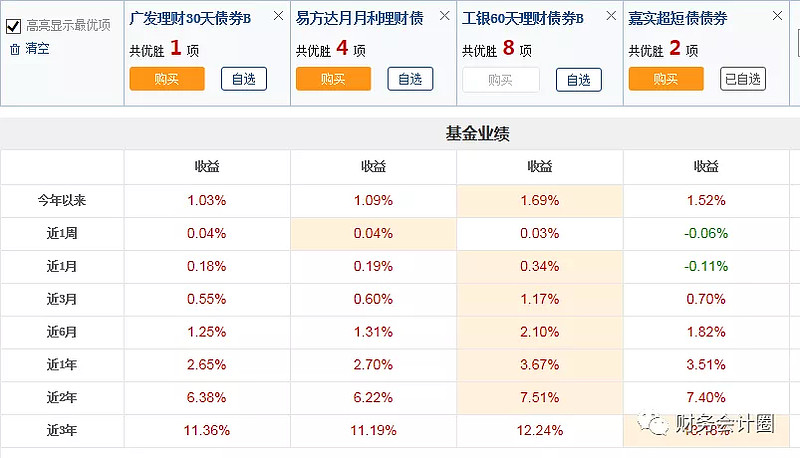Click the 清空 link
This screenshot has height=458, width=800.
(37, 48)
